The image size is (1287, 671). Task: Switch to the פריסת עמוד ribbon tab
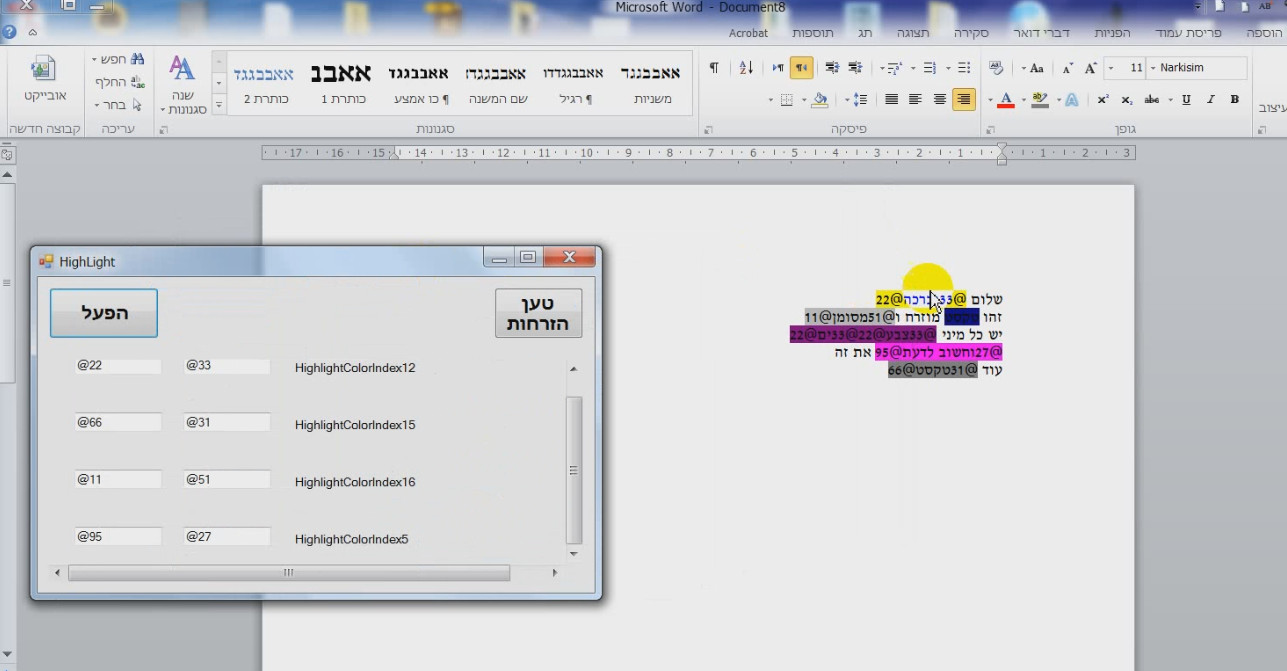pyautogui.click(x=1189, y=33)
